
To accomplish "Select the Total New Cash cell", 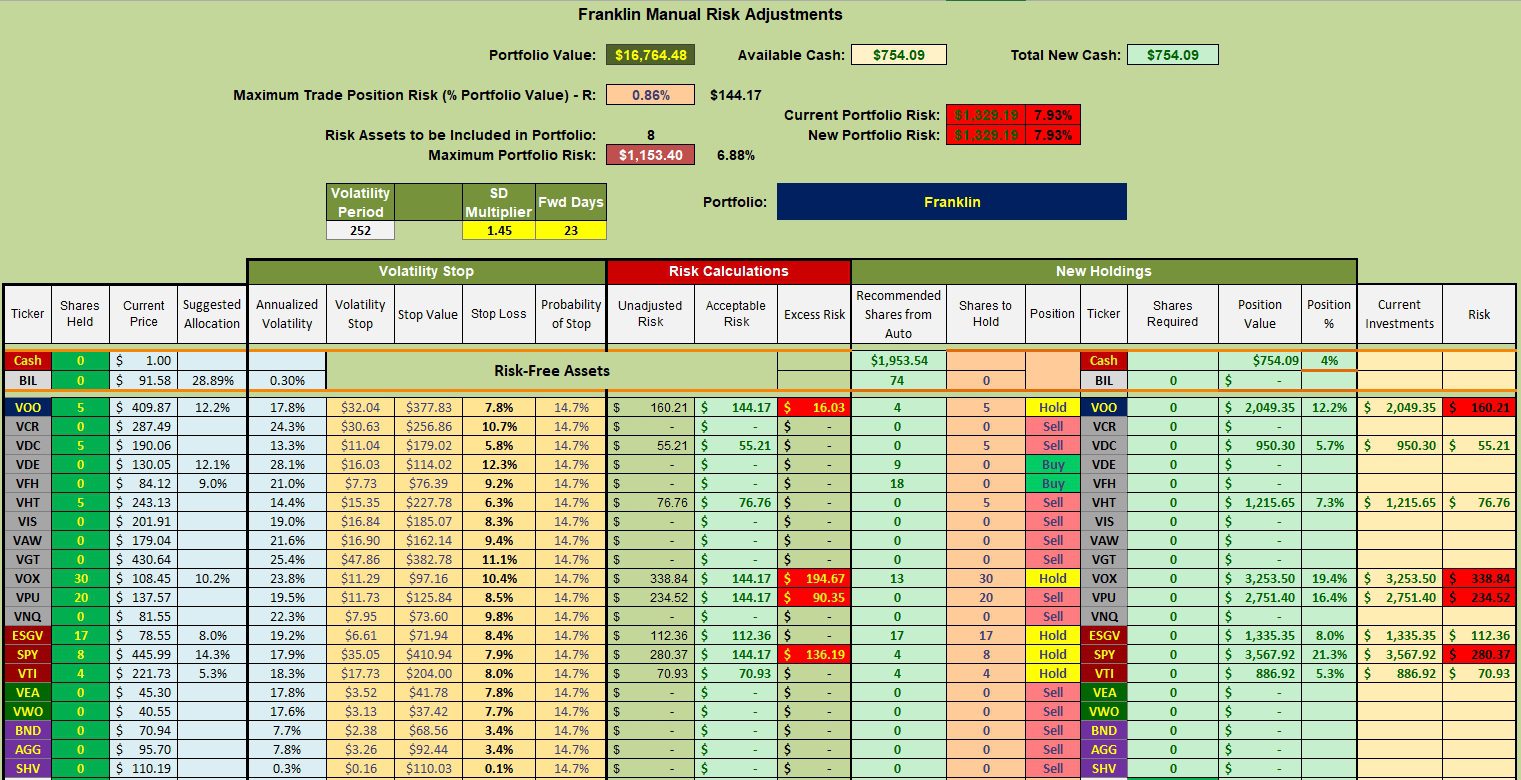I will tap(1172, 55).
